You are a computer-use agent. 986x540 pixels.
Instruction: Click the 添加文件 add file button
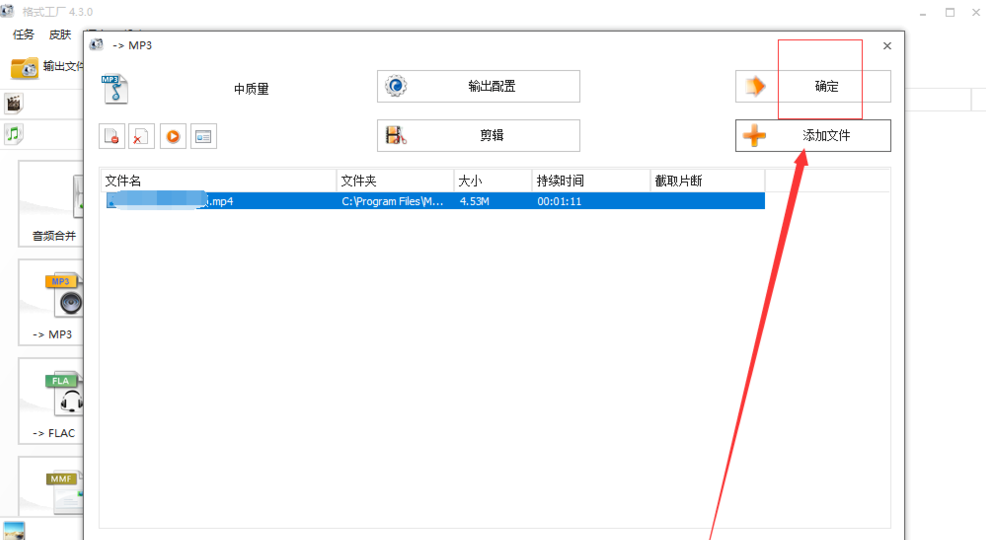click(813, 135)
